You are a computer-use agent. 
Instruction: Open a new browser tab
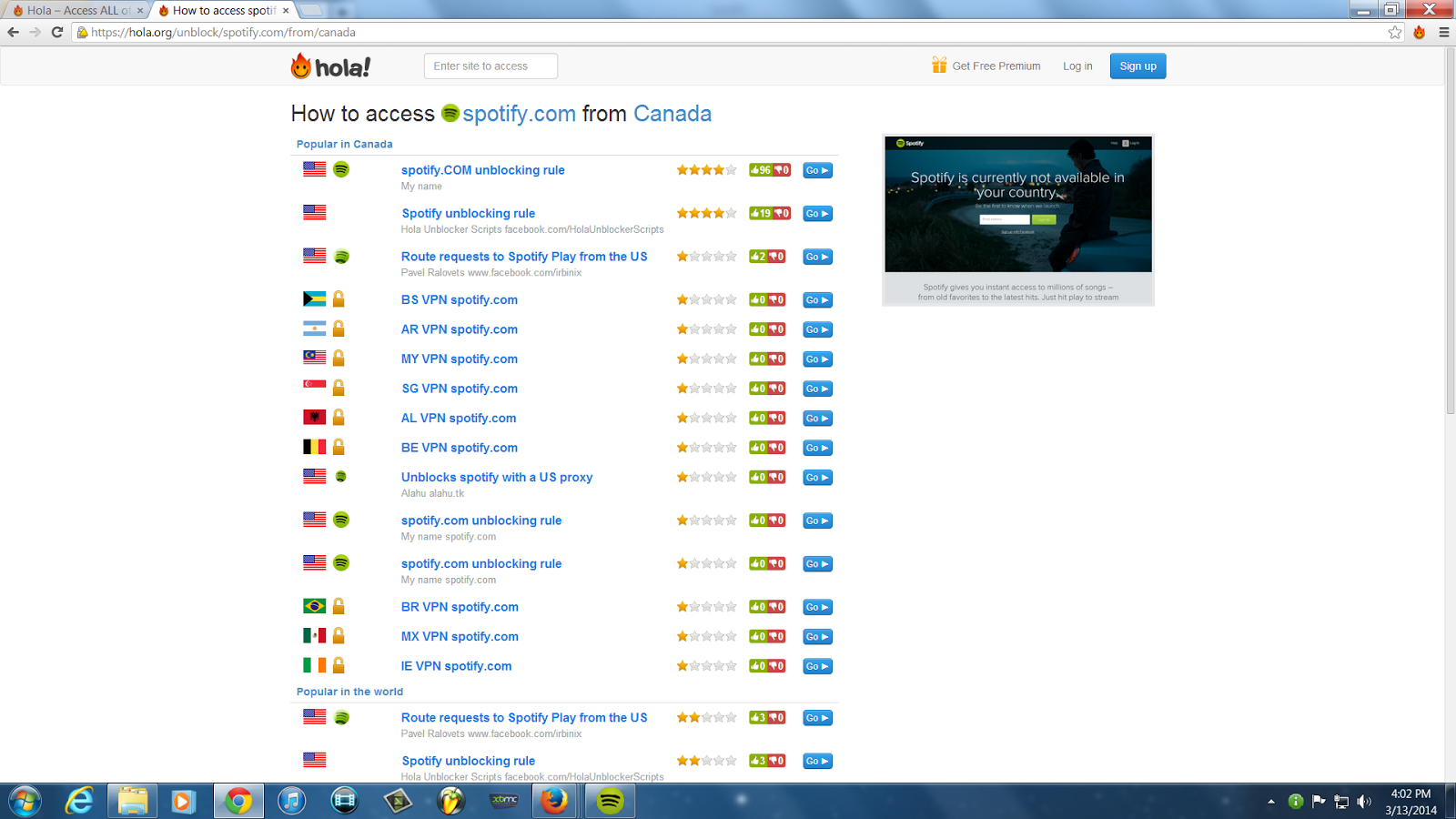pos(310,11)
